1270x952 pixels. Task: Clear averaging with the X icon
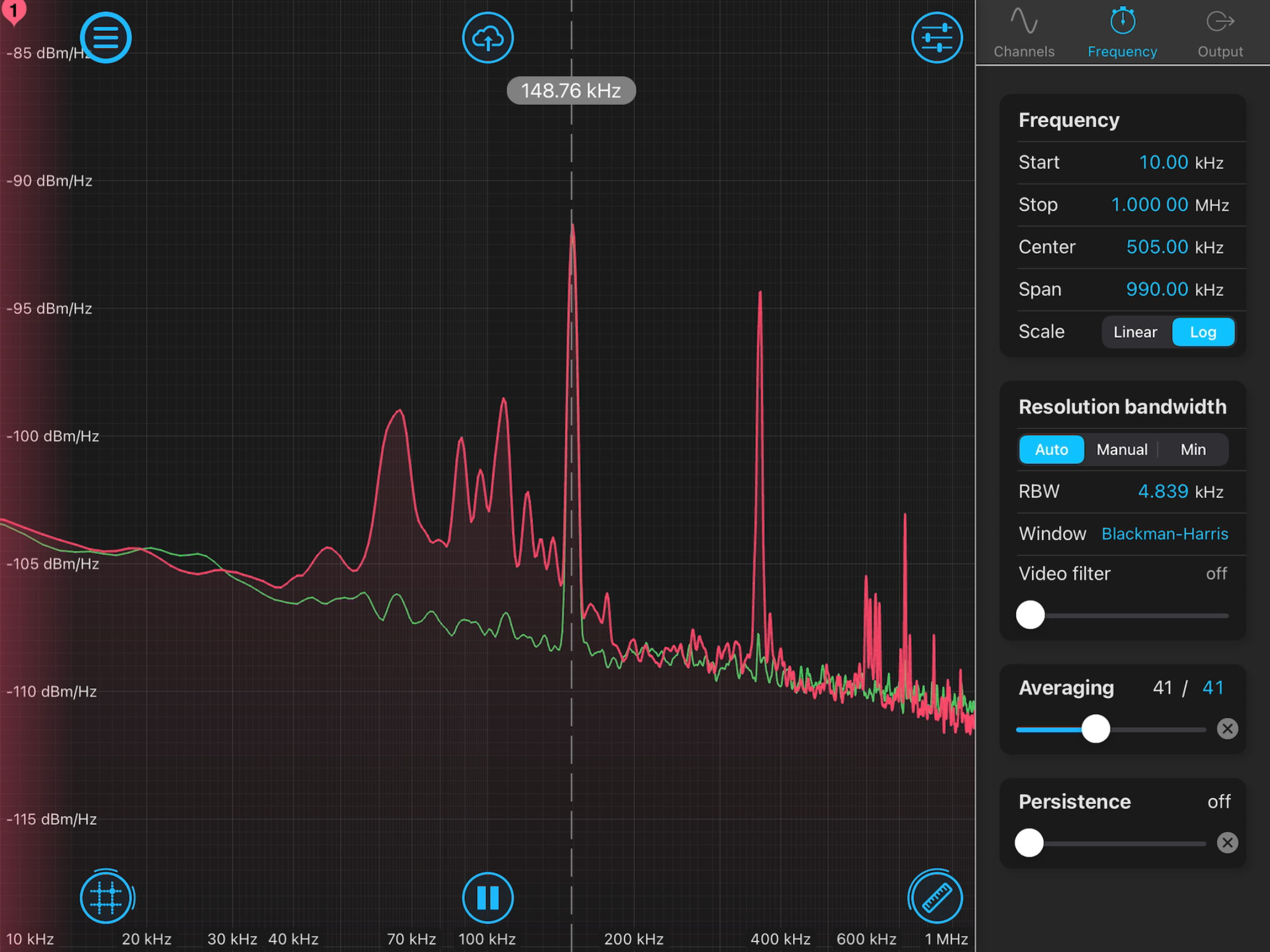click(x=1227, y=729)
